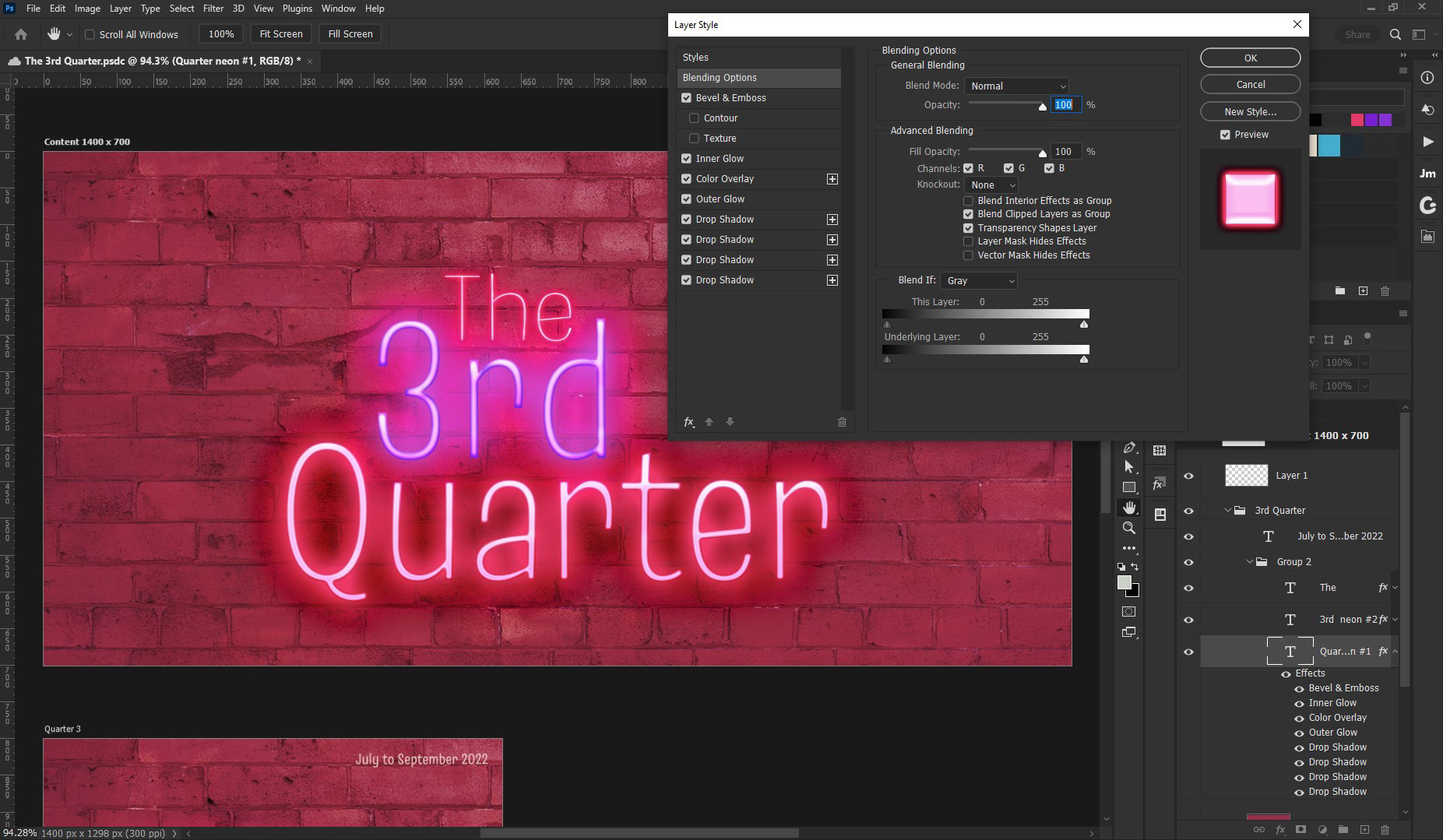1443x840 pixels.
Task: Open the Select menu
Action: 181,9
